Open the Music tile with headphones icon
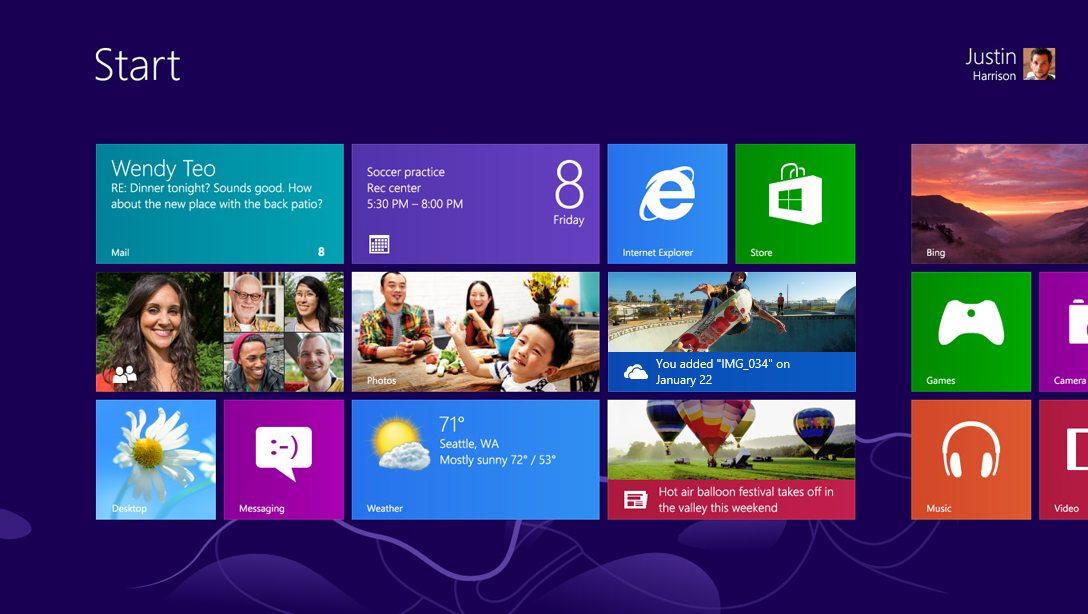This screenshot has height=614, width=1088. tap(970, 459)
